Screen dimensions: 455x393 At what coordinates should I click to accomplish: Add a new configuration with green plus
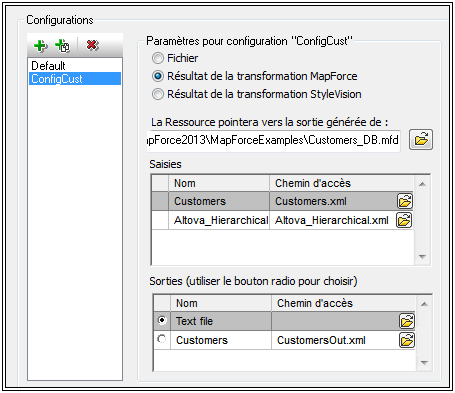point(41,46)
